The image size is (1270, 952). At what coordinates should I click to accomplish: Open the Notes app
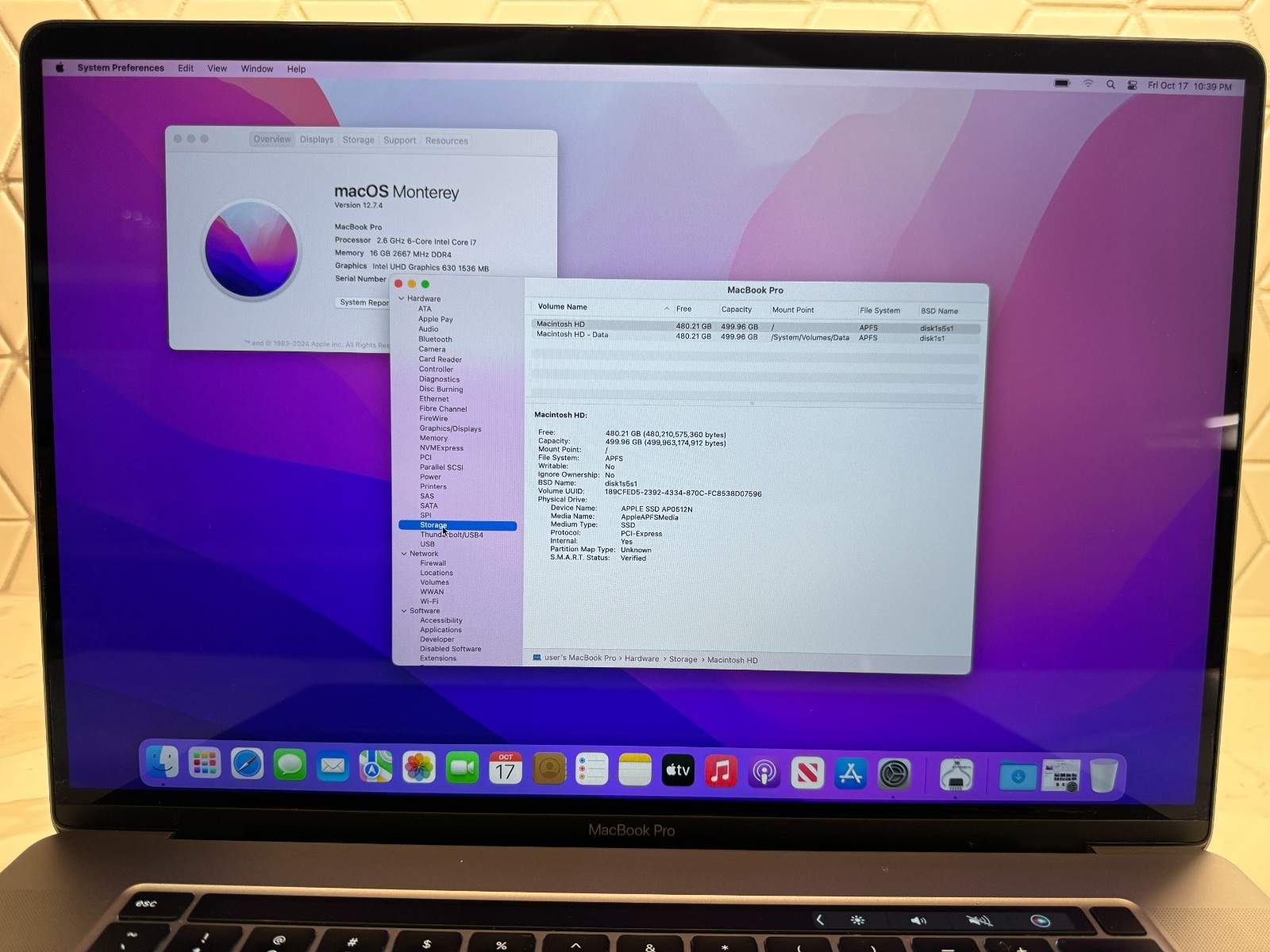coord(635,770)
